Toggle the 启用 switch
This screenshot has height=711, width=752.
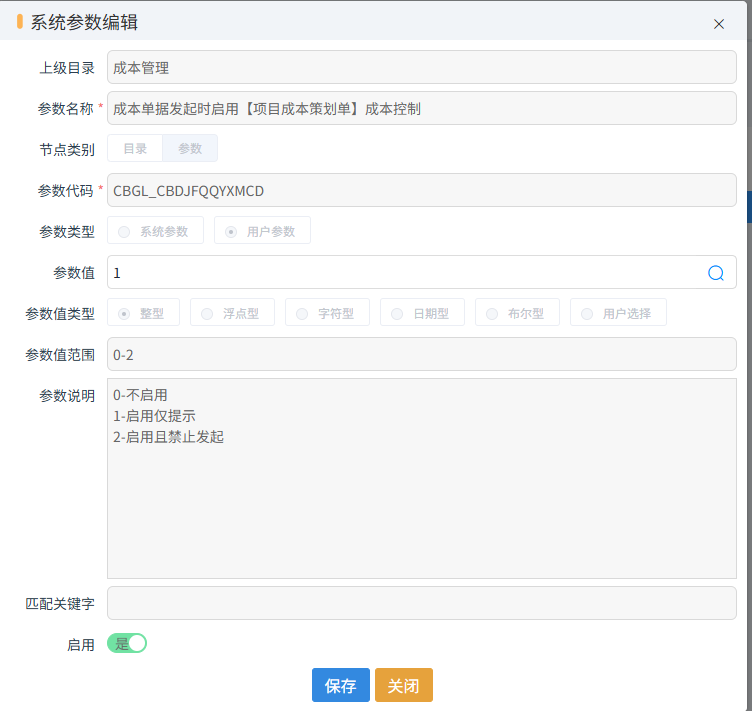click(x=127, y=643)
